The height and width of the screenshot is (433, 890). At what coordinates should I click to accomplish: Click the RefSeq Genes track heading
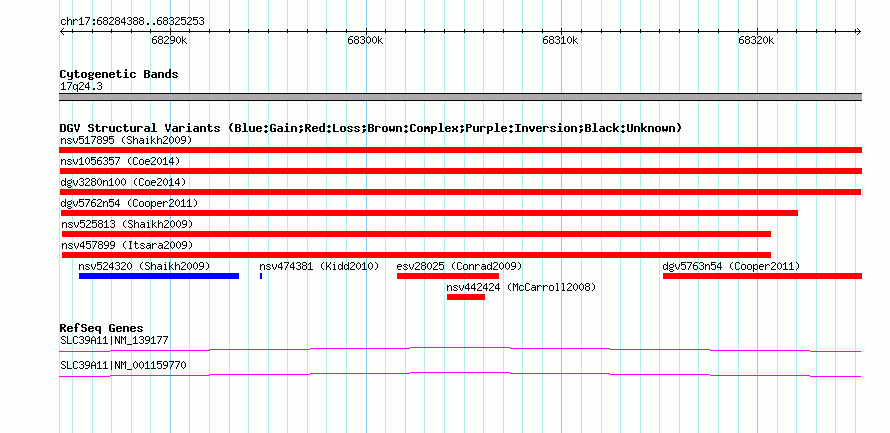pyautogui.click(x=101, y=329)
